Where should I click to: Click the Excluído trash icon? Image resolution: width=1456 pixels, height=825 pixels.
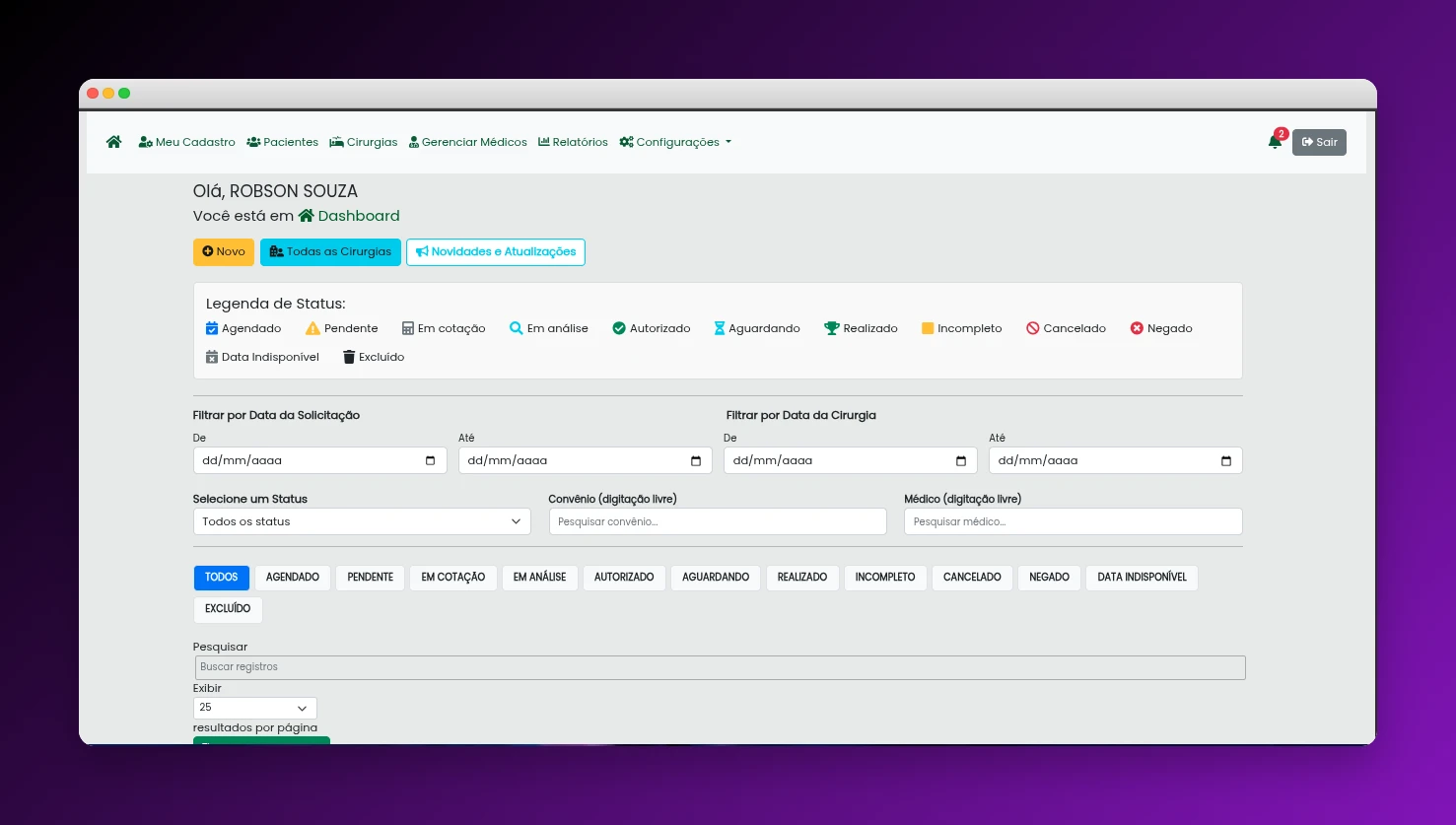tap(349, 357)
